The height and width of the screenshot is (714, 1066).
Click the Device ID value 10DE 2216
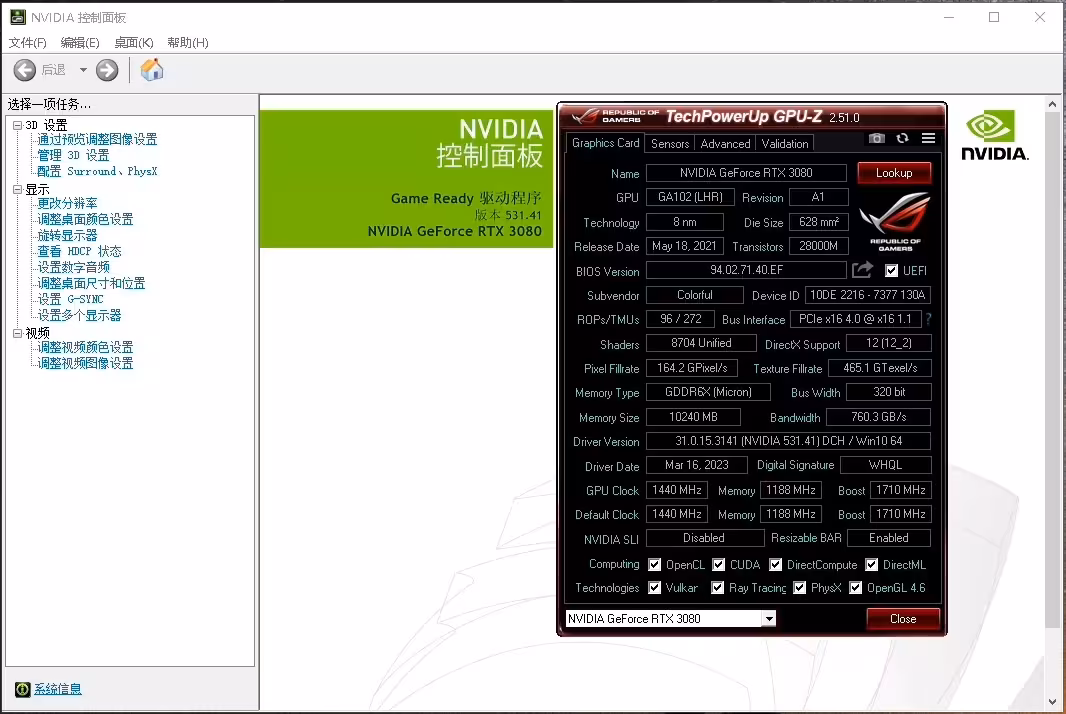[x=867, y=294]
